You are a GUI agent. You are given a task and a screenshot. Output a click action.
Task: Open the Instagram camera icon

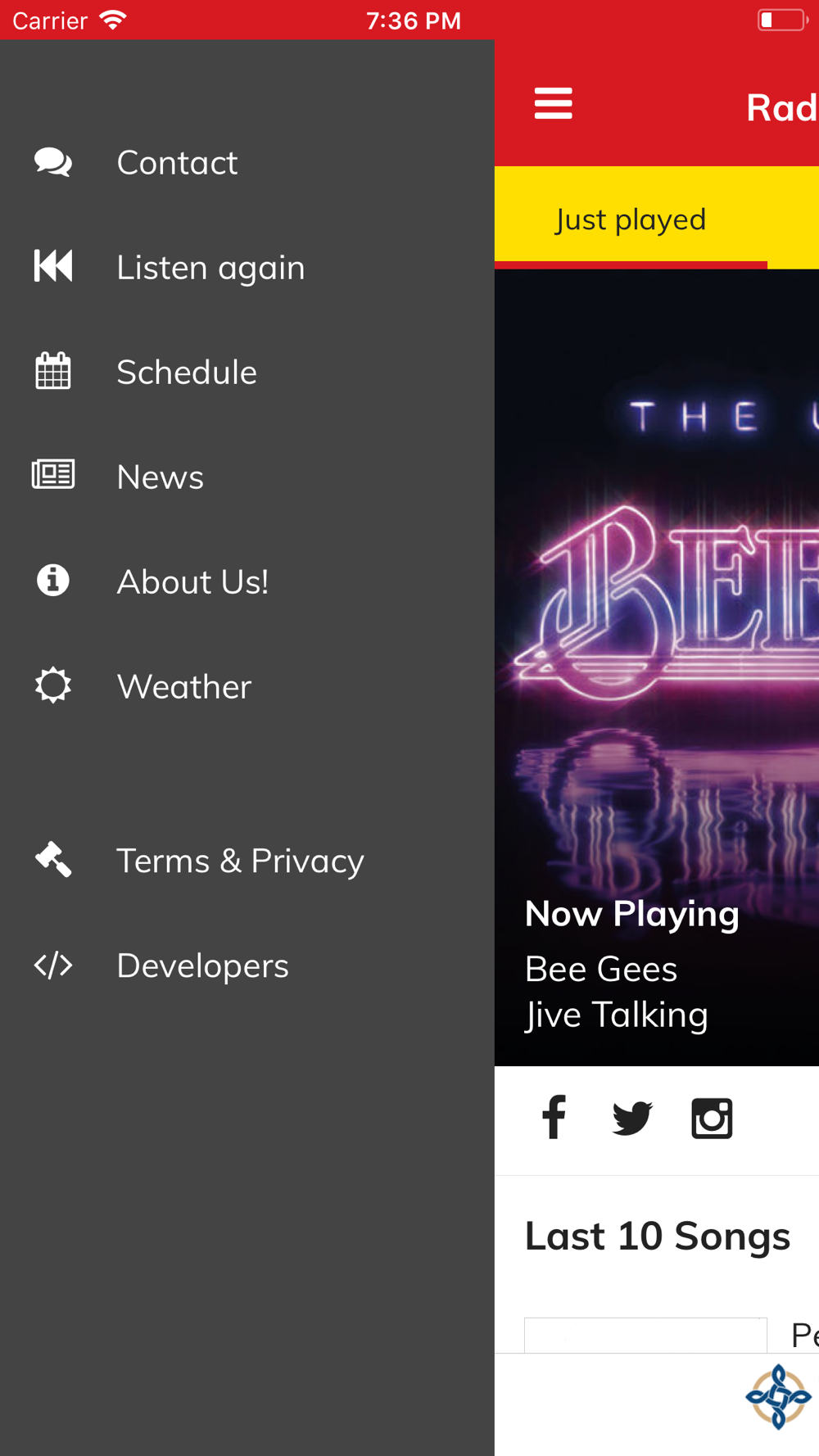coord(712,1118)
